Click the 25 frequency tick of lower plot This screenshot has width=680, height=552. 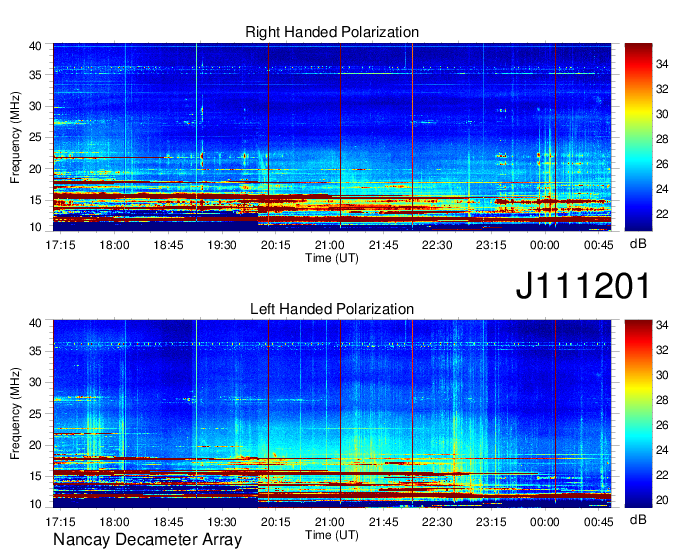click(x=35, y=414)
